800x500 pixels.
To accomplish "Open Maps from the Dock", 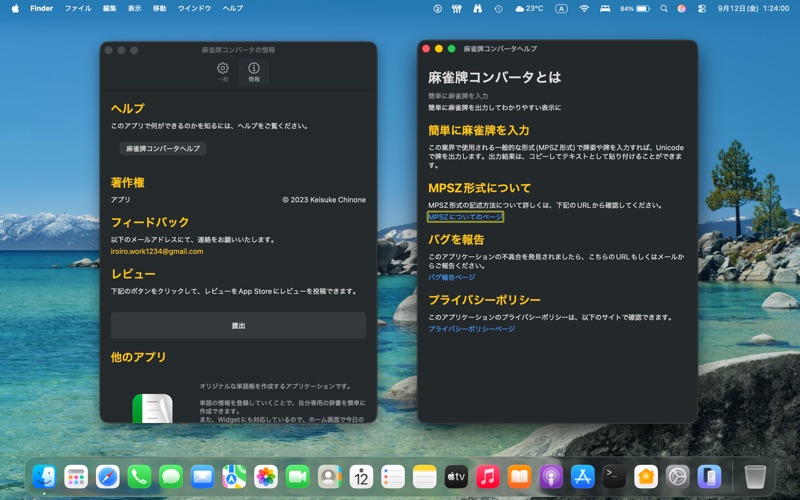I will [234, 477].
